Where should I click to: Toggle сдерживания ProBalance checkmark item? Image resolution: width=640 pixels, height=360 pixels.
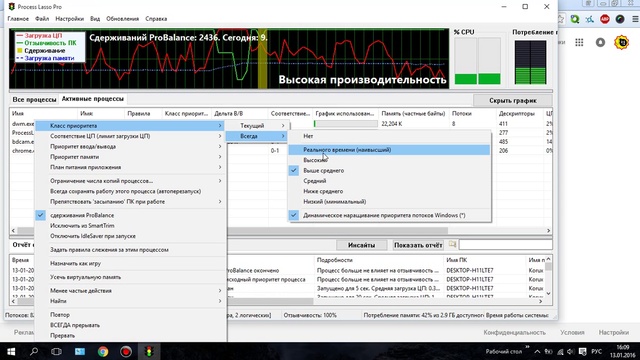coord(131,215)
